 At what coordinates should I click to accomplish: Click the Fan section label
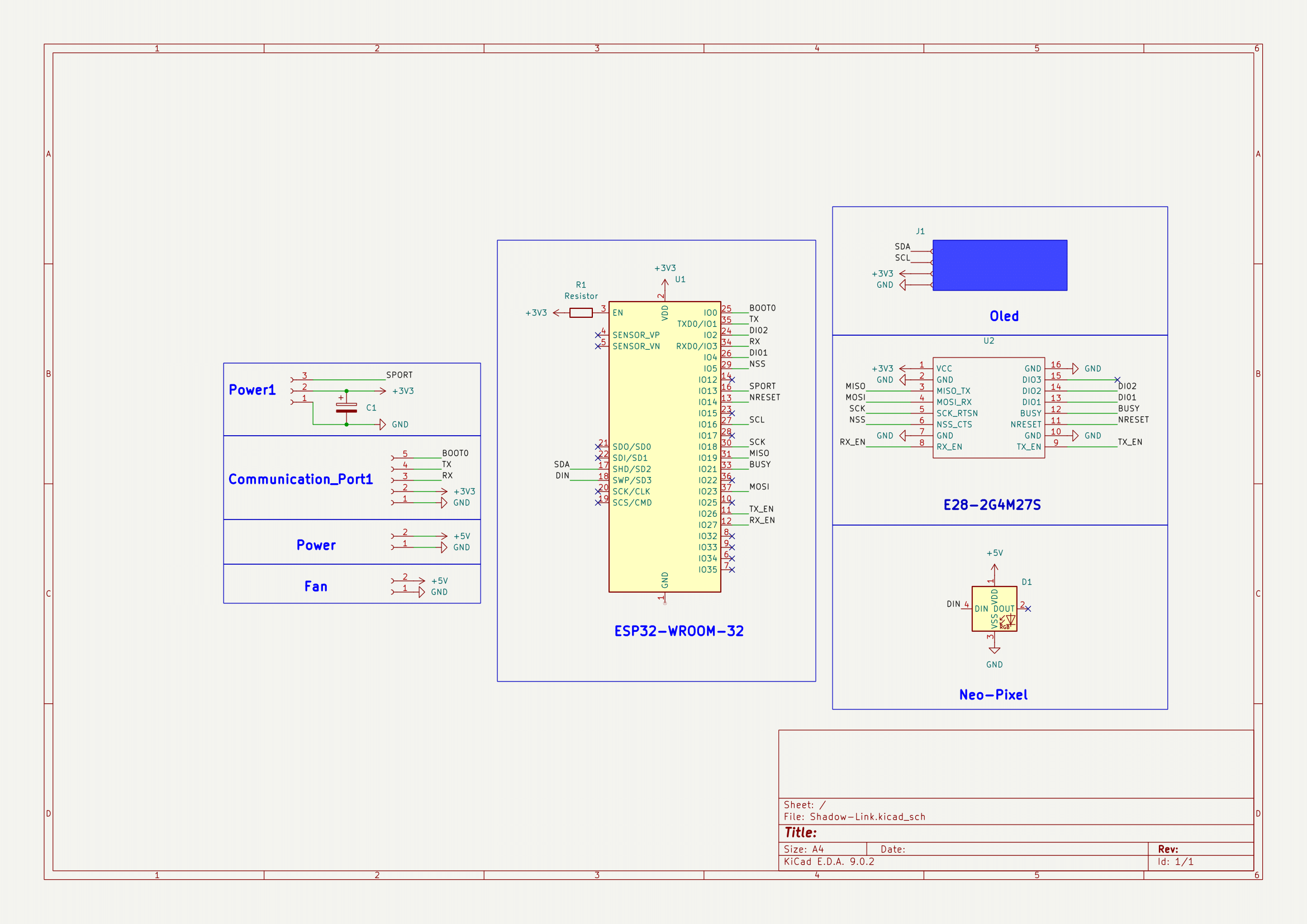tap(315, 586)
